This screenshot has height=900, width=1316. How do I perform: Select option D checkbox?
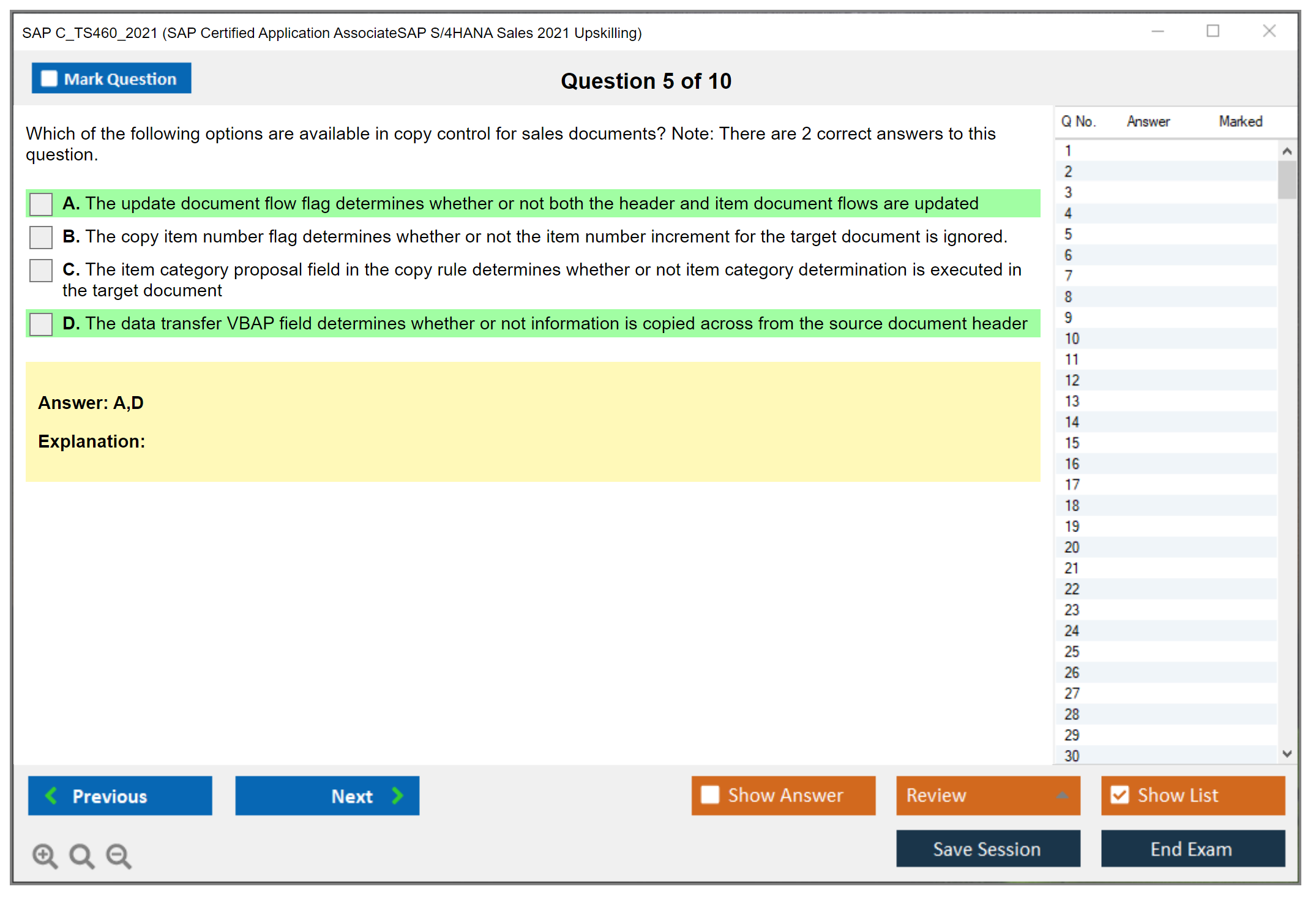[41, 324]
